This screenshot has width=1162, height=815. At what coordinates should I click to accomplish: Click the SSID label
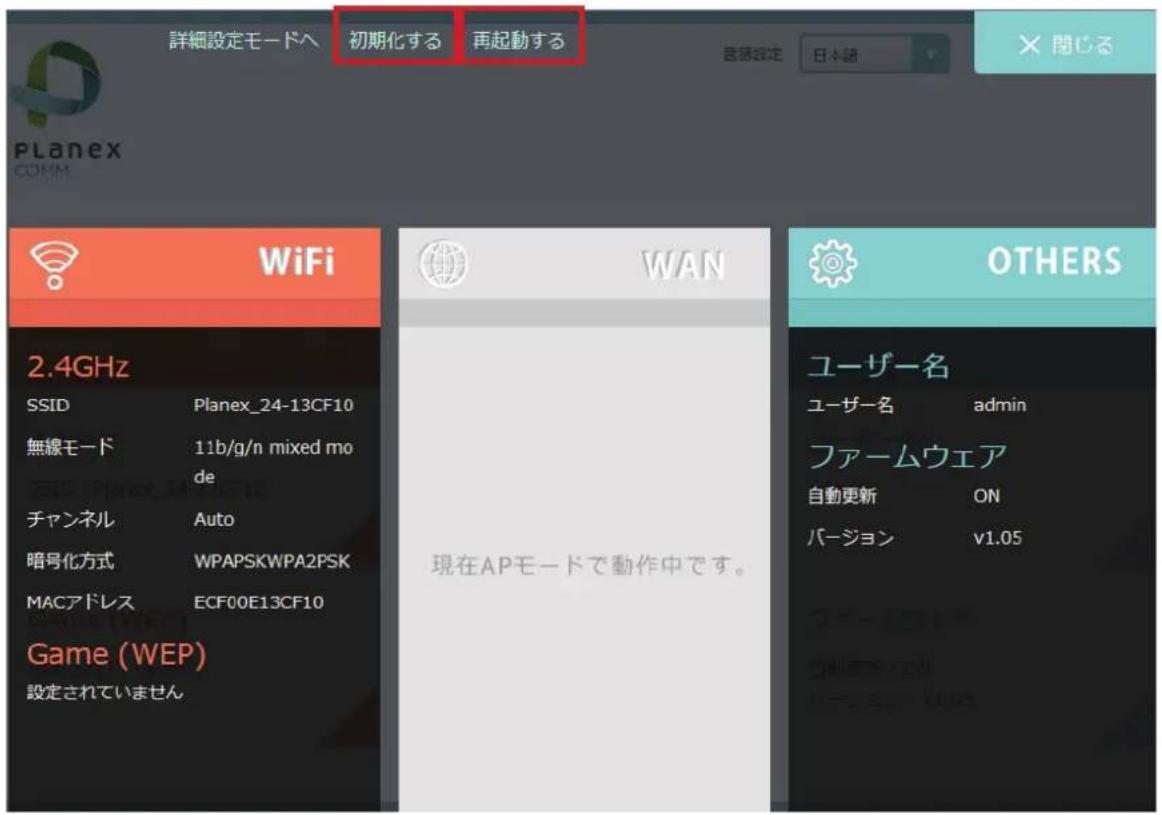click(x=48, y=405)
